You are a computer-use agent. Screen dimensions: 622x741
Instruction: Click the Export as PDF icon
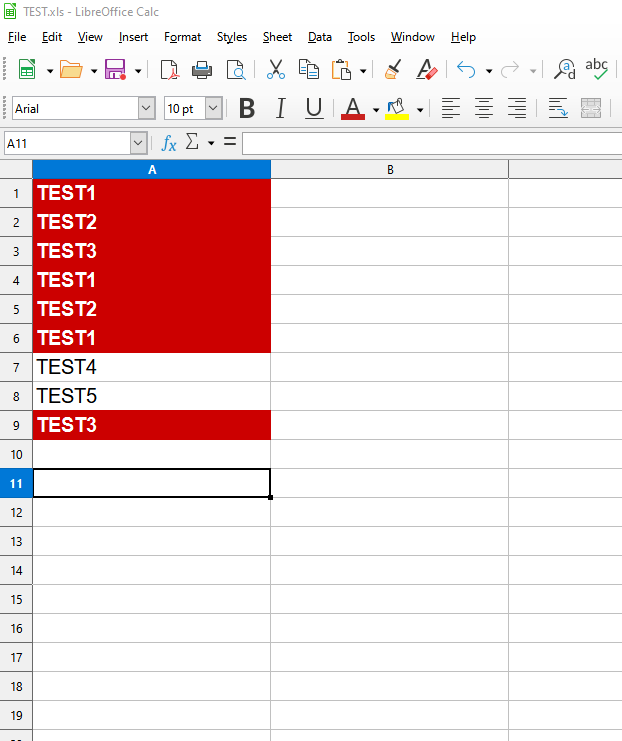169,70
